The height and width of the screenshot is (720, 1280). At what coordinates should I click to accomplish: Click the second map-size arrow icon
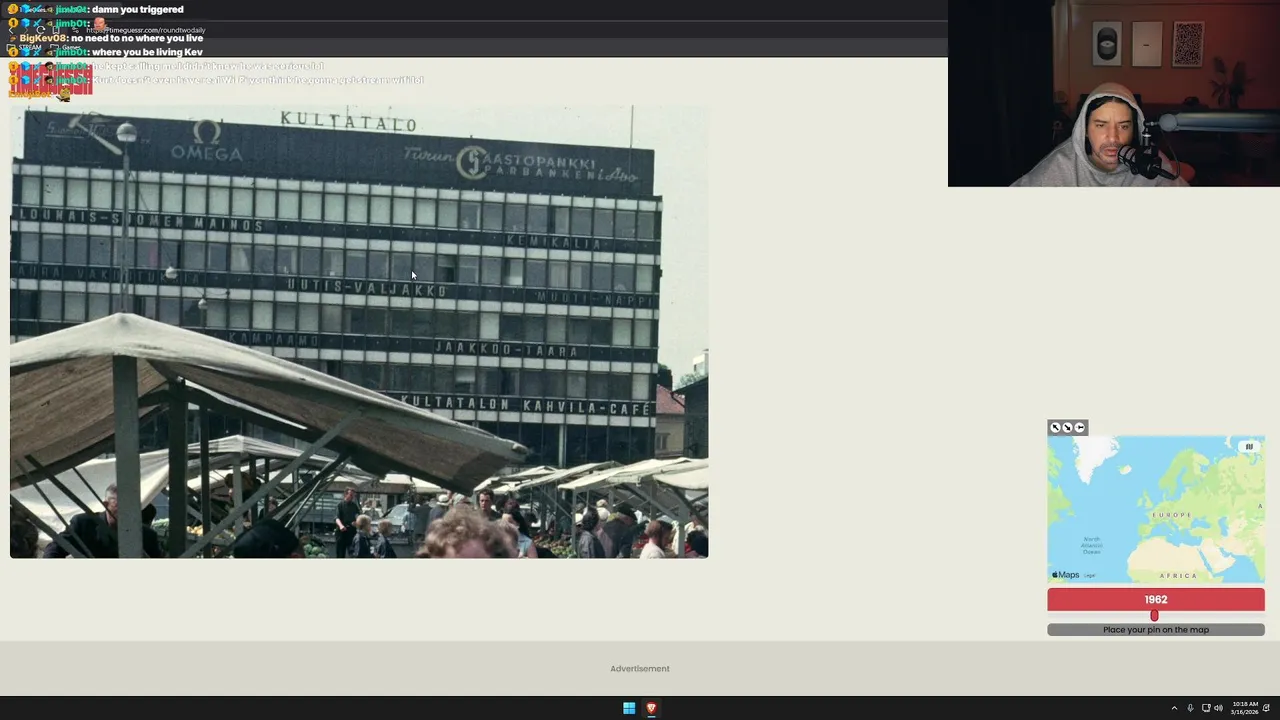(x=1067, y=428)
